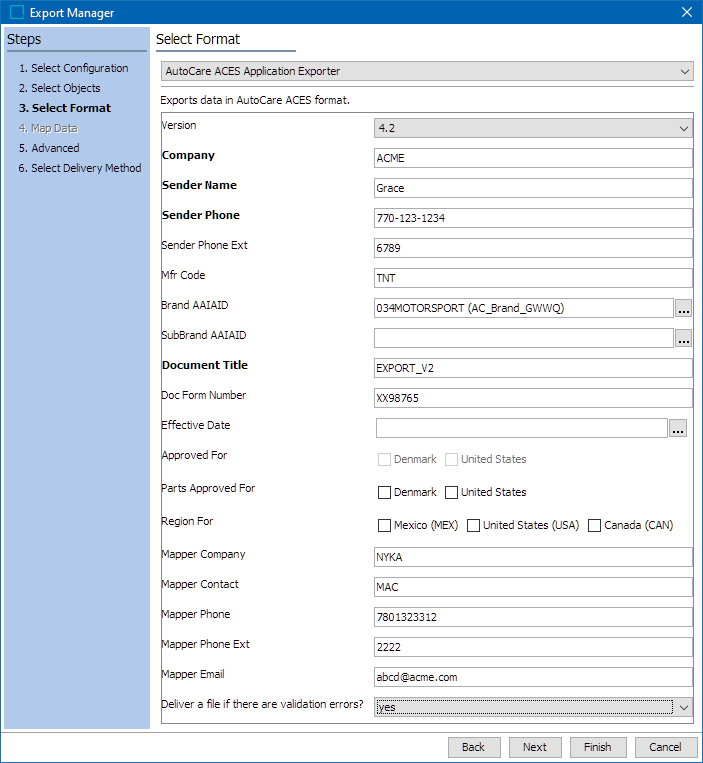703x763 pixels.
Task: Click the Sender Name field with Grace
Action: 533,188
